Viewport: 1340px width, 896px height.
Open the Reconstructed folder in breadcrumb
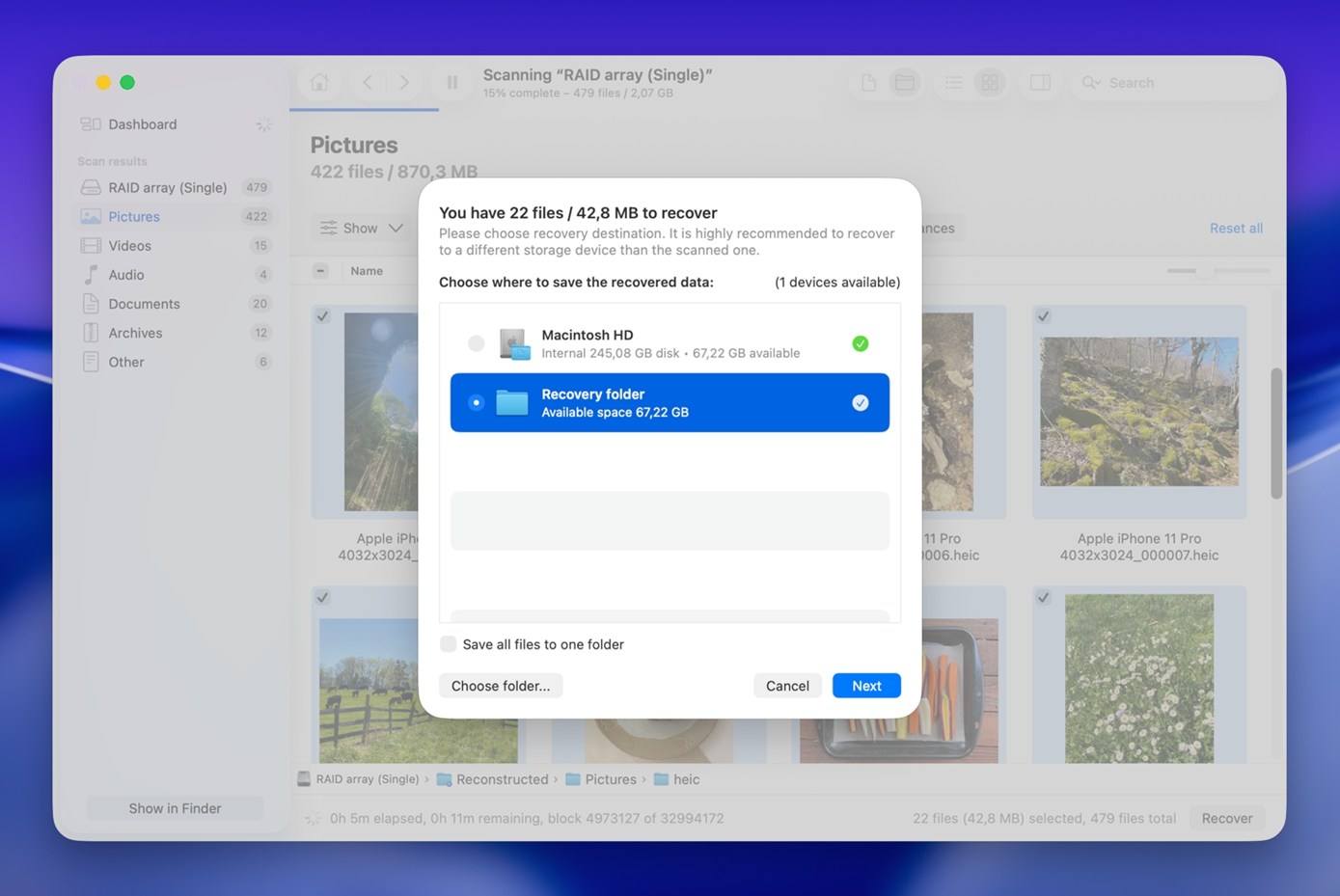coord(502,779)
